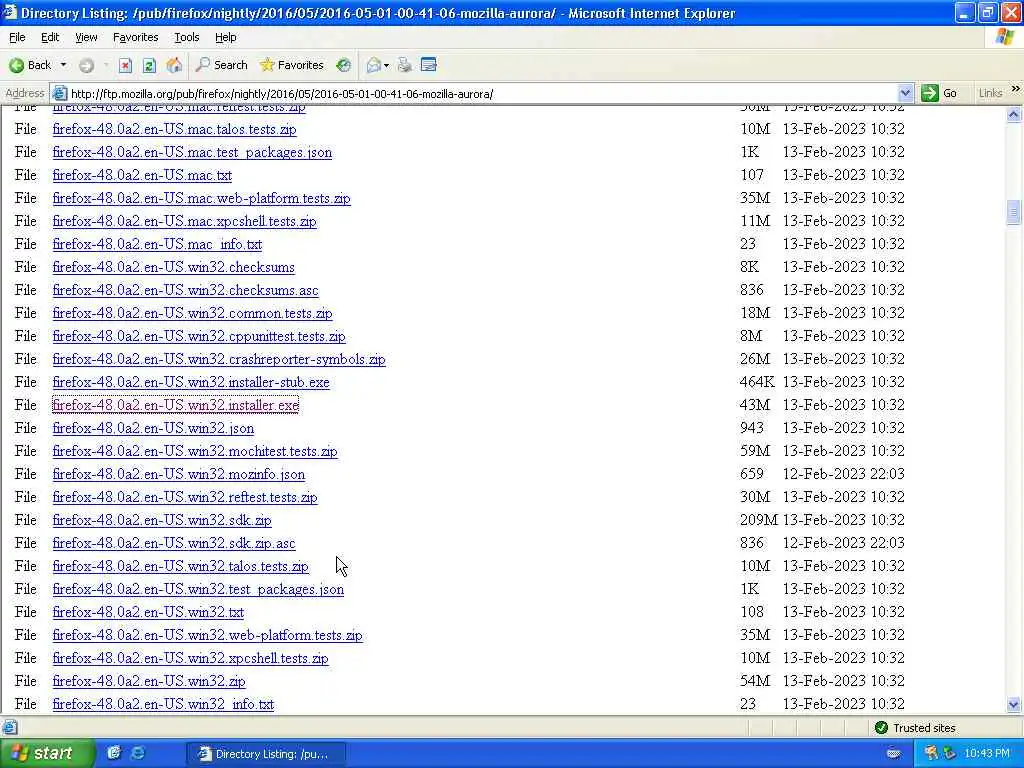Open the Help menu
Screen dimensions: 1024x768
pyautogui.click(x=225, y=37)
